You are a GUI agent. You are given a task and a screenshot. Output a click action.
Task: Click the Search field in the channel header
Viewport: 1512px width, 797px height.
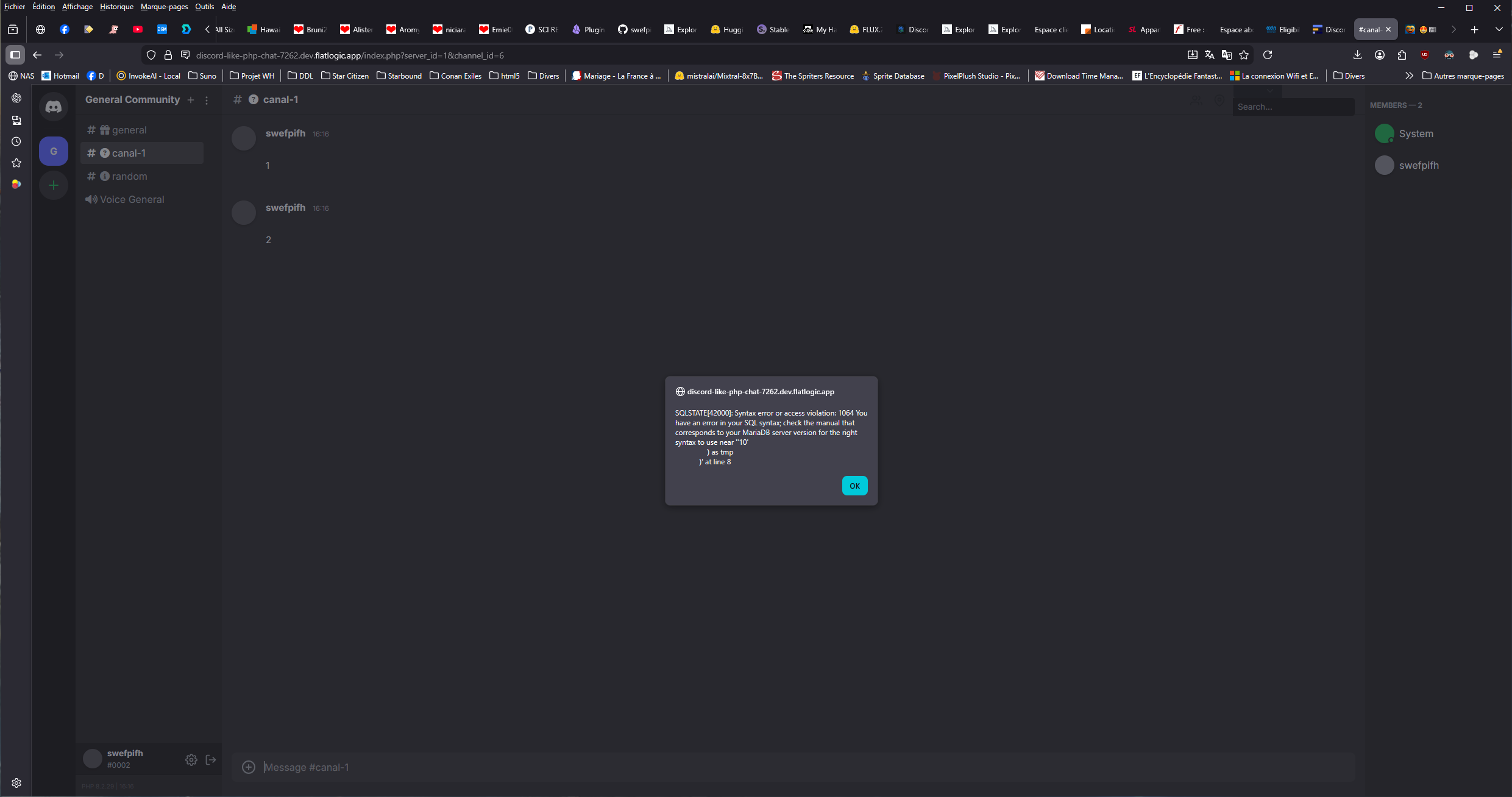coord(1292,107)
